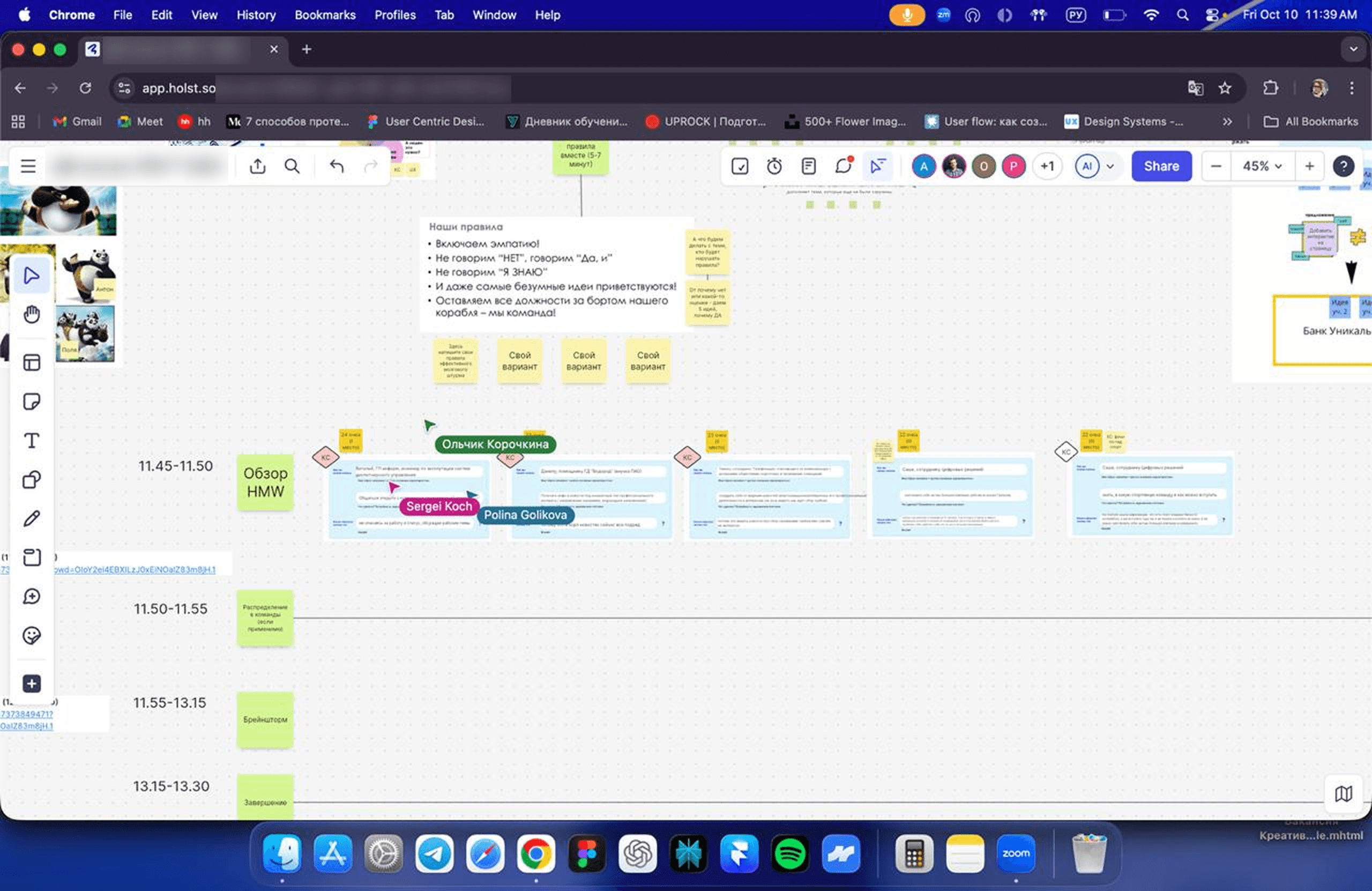Toggle collaborator cursors visibility
This screenshot has width=1372, height=891.
click(x=877, y=167)
